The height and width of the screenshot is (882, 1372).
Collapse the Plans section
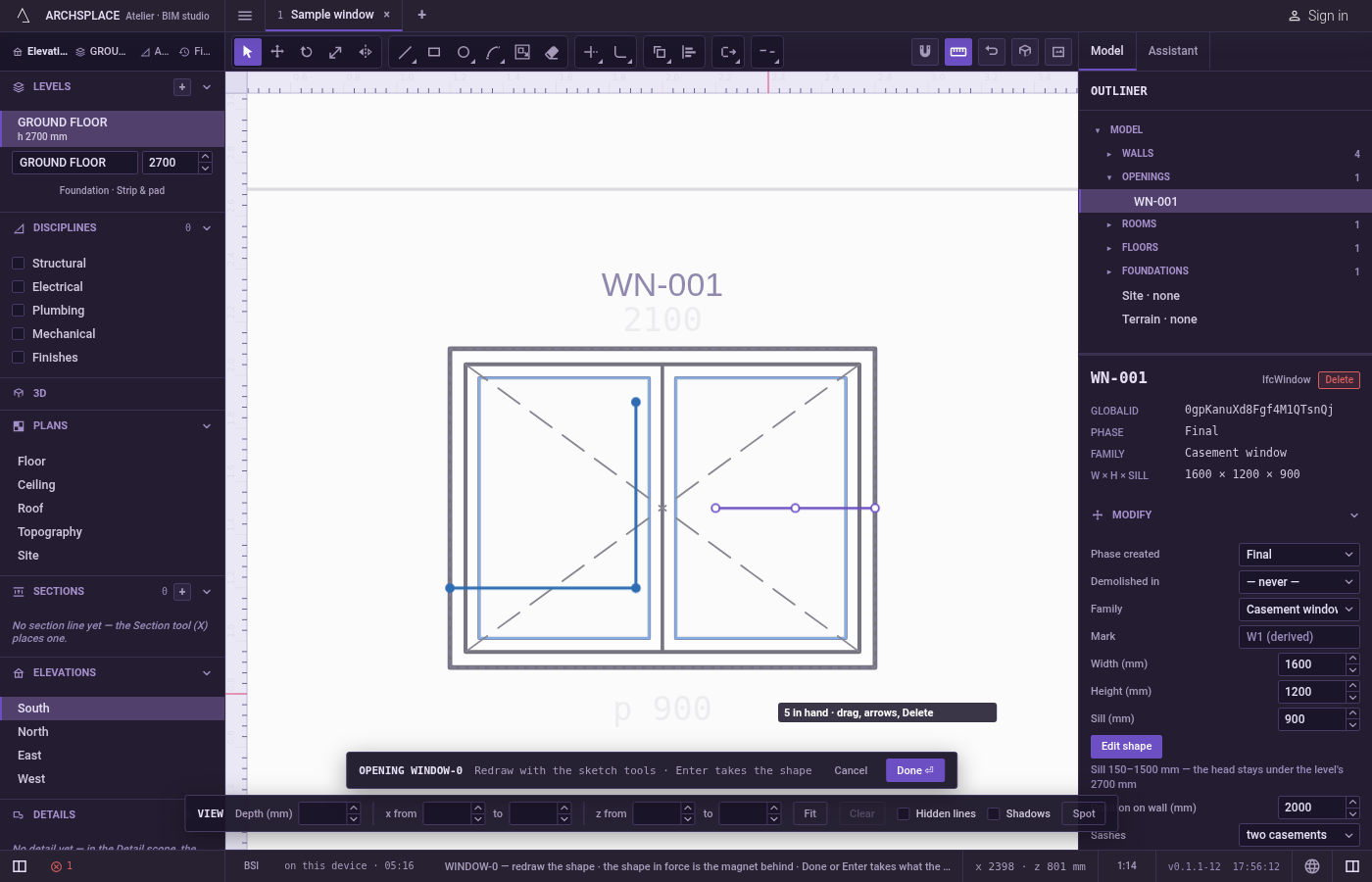pyautogui.click(x=207, y=426)
